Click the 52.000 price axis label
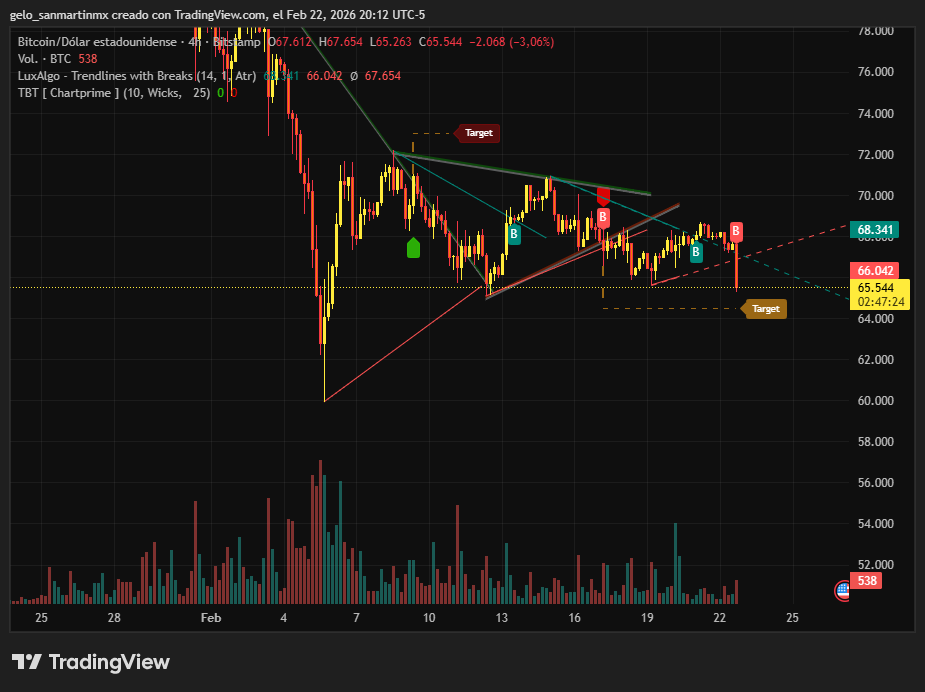This screenshot has width=925, height=692. tap(875, 565)
